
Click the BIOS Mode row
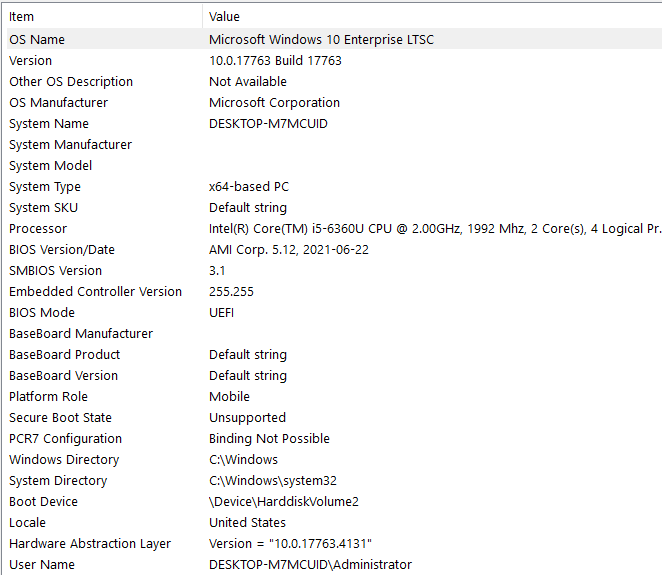[x=42, y=313]
